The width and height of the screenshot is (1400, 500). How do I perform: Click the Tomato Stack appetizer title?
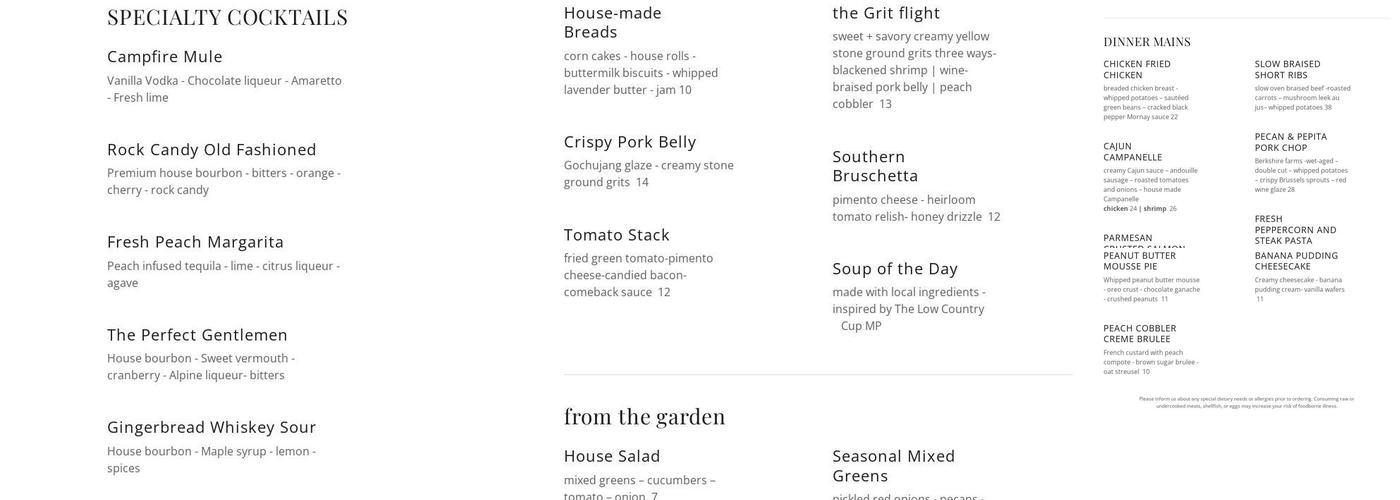pos(617,234)
